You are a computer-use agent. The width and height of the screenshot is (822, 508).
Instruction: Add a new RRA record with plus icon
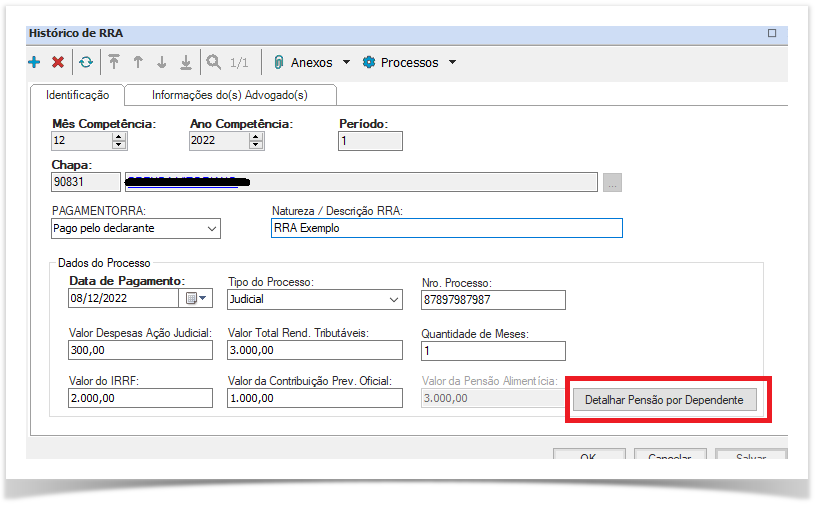click(34, 62)
